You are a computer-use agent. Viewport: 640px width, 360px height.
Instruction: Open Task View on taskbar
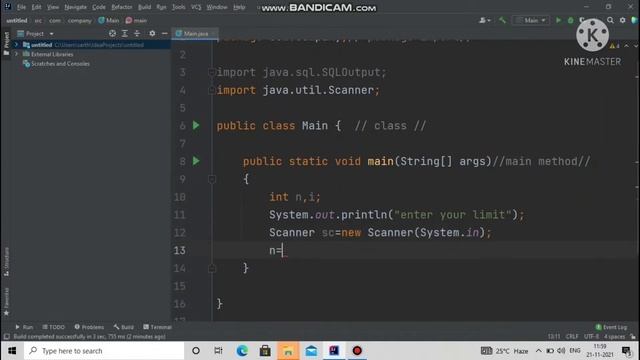(x=218, y=351)
